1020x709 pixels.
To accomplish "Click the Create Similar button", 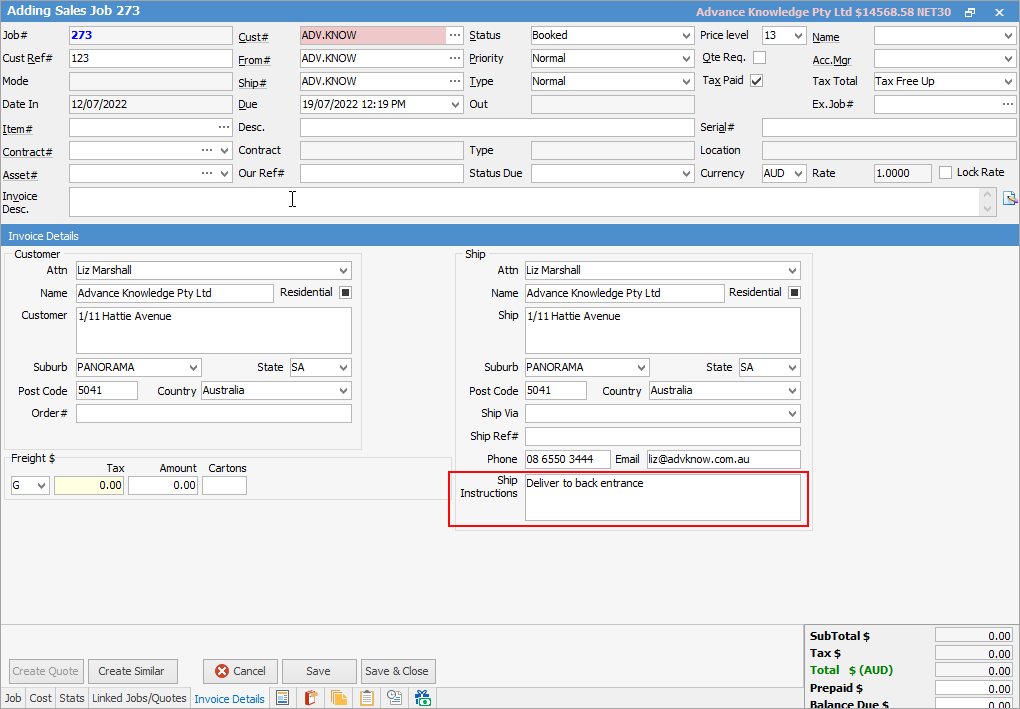I will pos(131,671).
